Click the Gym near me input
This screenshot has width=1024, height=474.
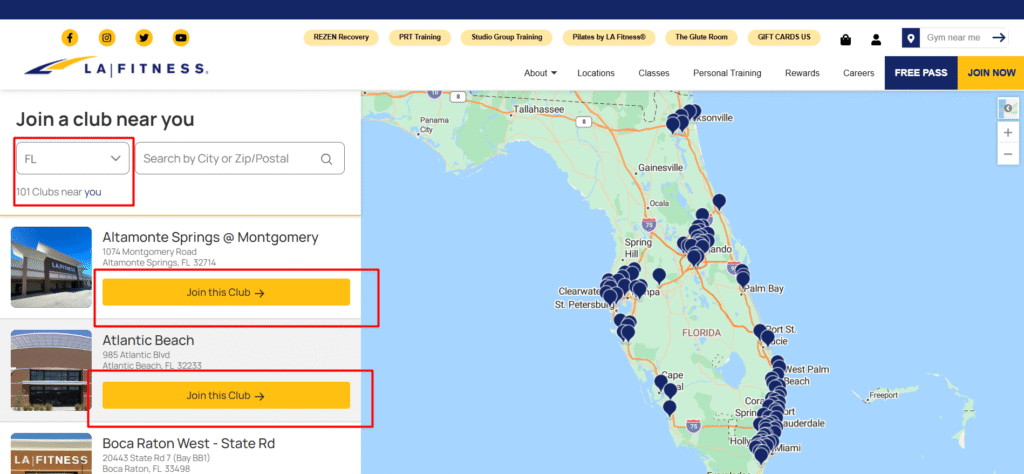pos(955,38)
